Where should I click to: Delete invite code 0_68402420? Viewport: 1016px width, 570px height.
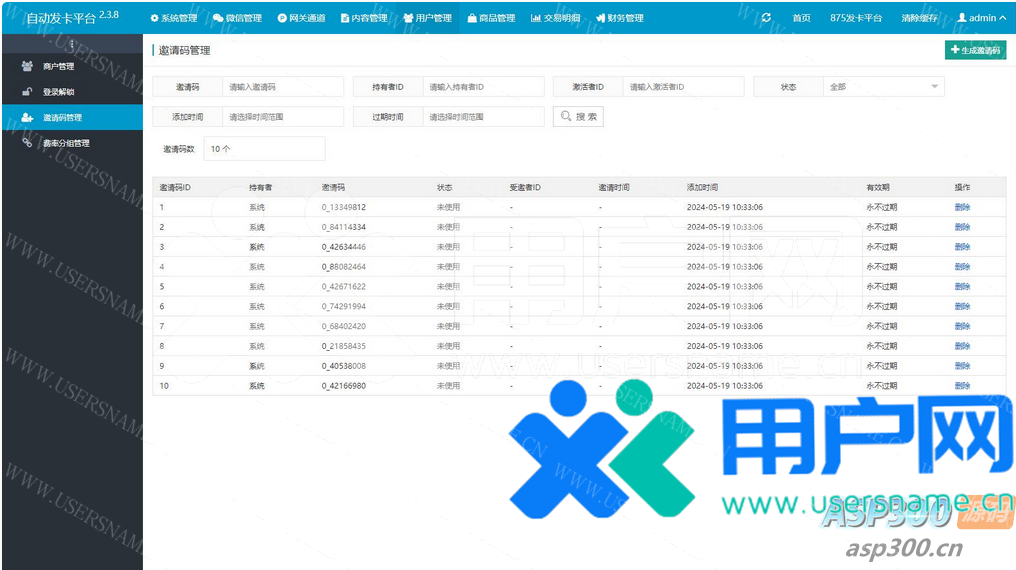[x=962, y=326]
